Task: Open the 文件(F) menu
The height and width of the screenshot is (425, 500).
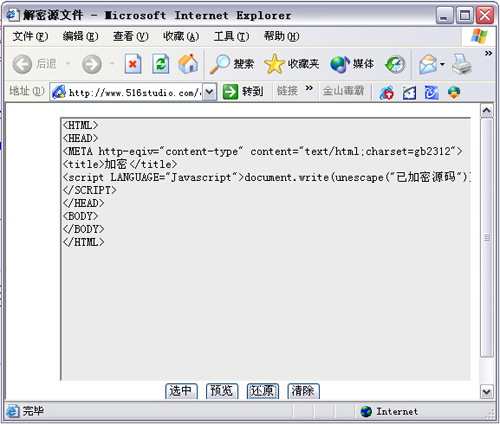Action: tap(30, 36)
